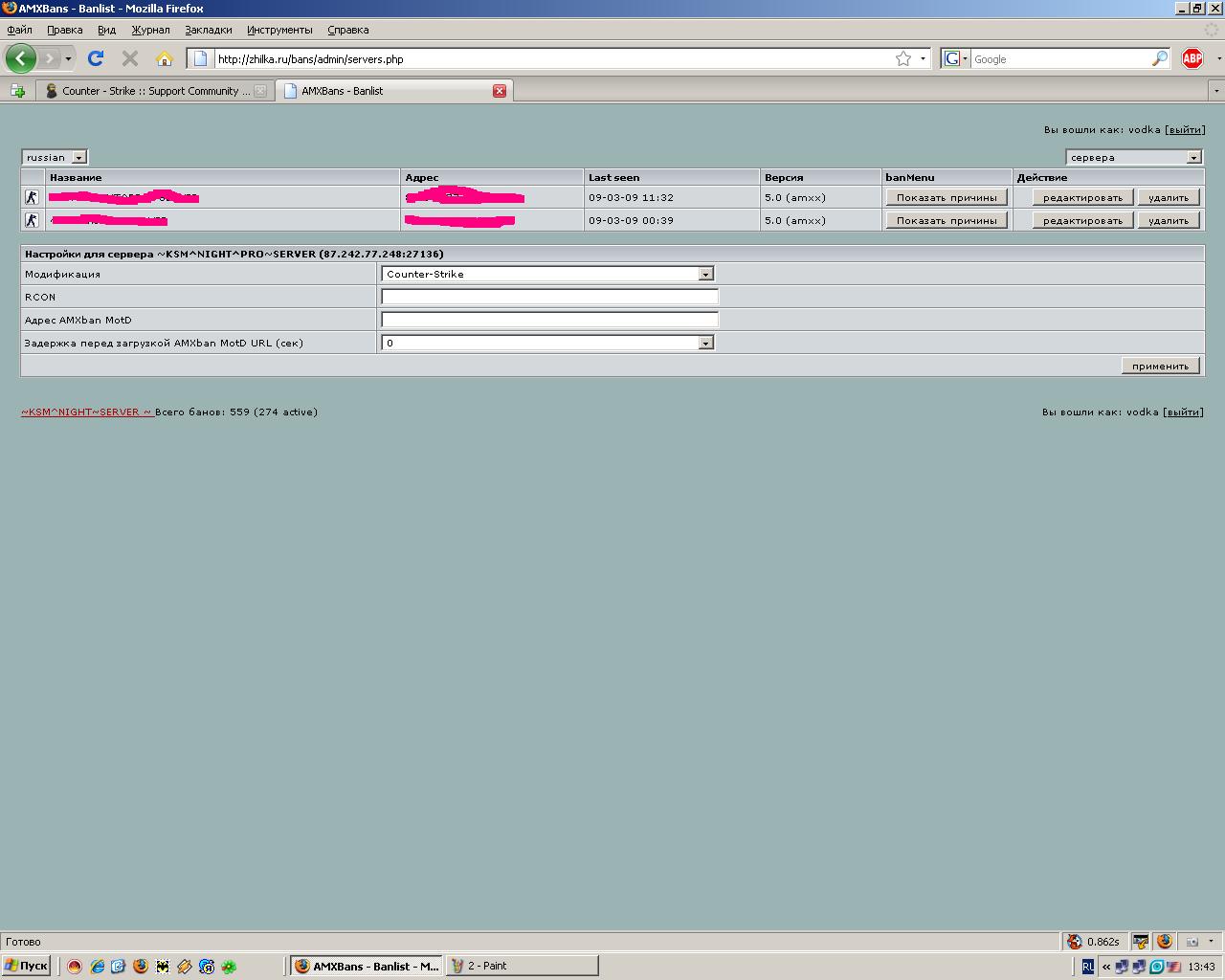The width and height of the screenshot is (1225, 980).
Task: Open the Файл menu
Action: pos(19,30)
